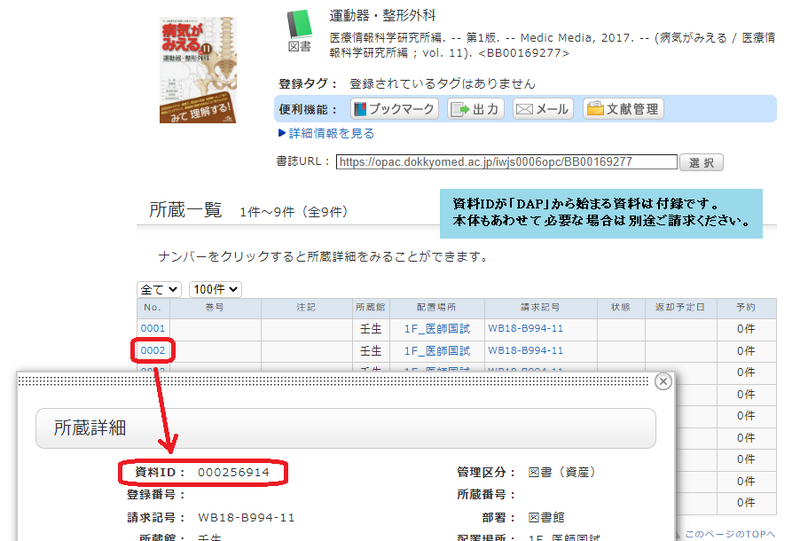Click the 配置場所 column header
Image resolution: width=800 pixels, height=541 pixels.
pos(436,307)
